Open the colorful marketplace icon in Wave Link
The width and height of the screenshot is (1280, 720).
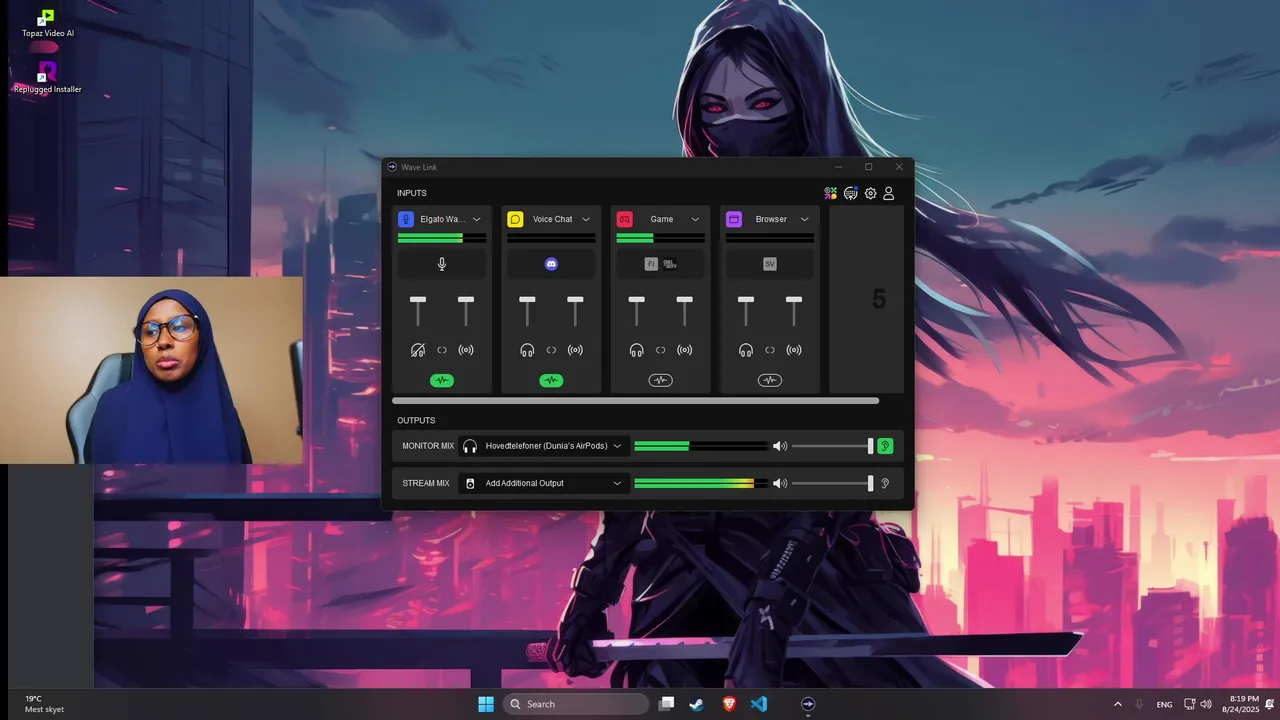[830, 193]
